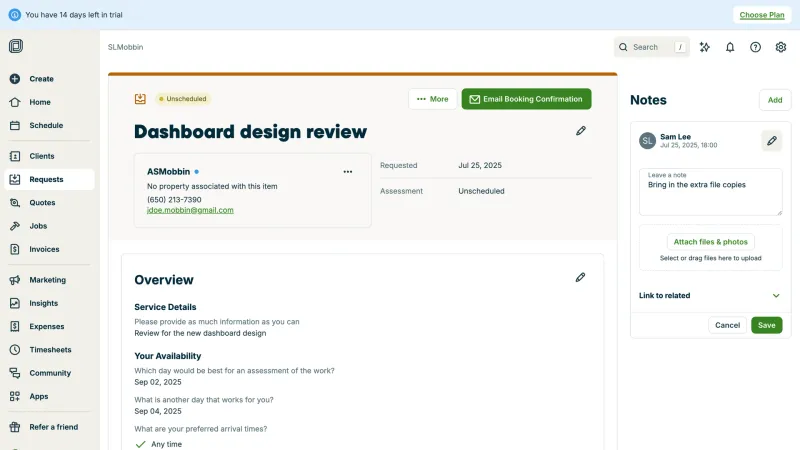Open the Clients section
The width and height of the screenshot is (800, 450).
(49, 156)
